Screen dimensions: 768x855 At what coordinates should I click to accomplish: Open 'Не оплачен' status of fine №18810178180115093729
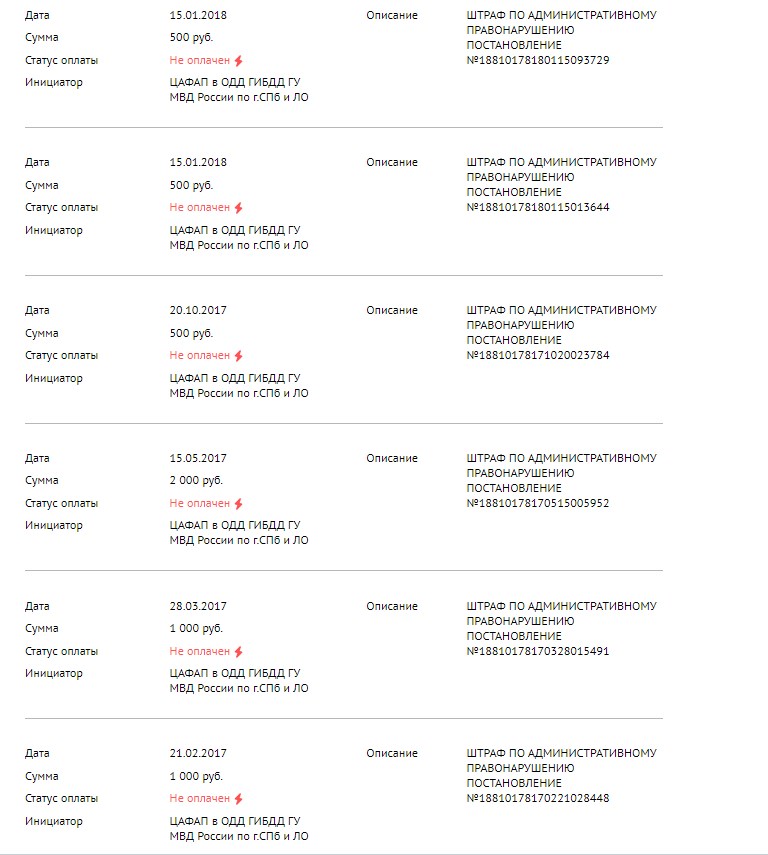(x=200, y=61)
